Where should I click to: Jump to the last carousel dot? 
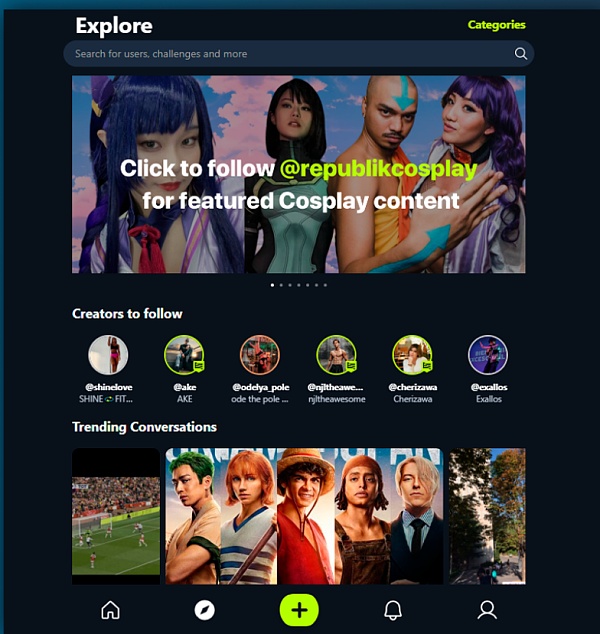coord(325,285)
